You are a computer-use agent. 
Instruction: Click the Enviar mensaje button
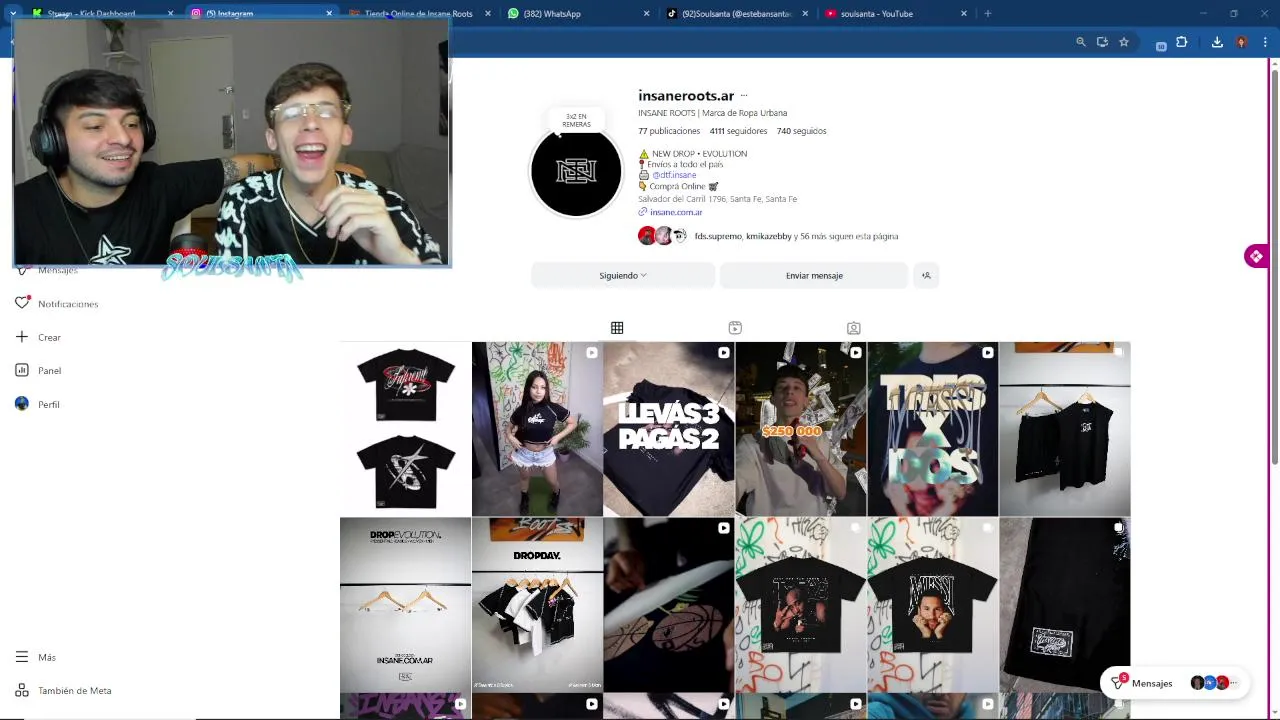pyautogui.click(x=814, y=276)
